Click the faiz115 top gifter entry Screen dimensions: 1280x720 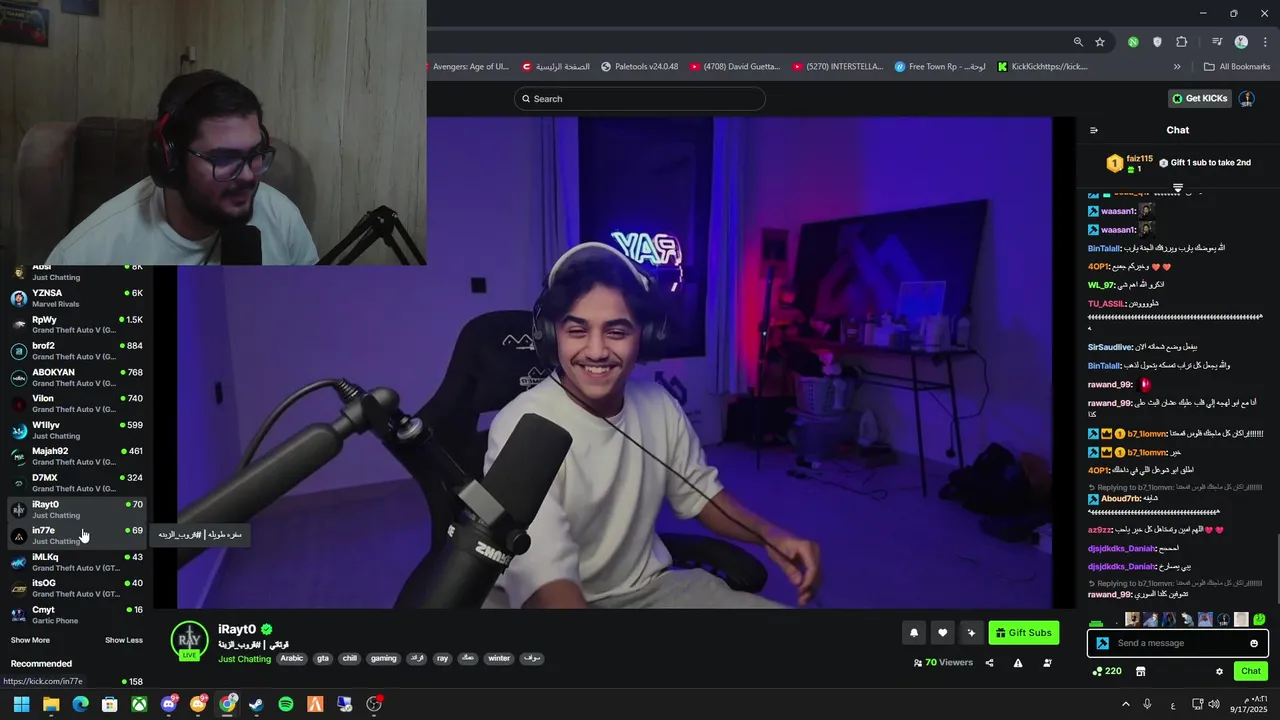coord(1129,163)
